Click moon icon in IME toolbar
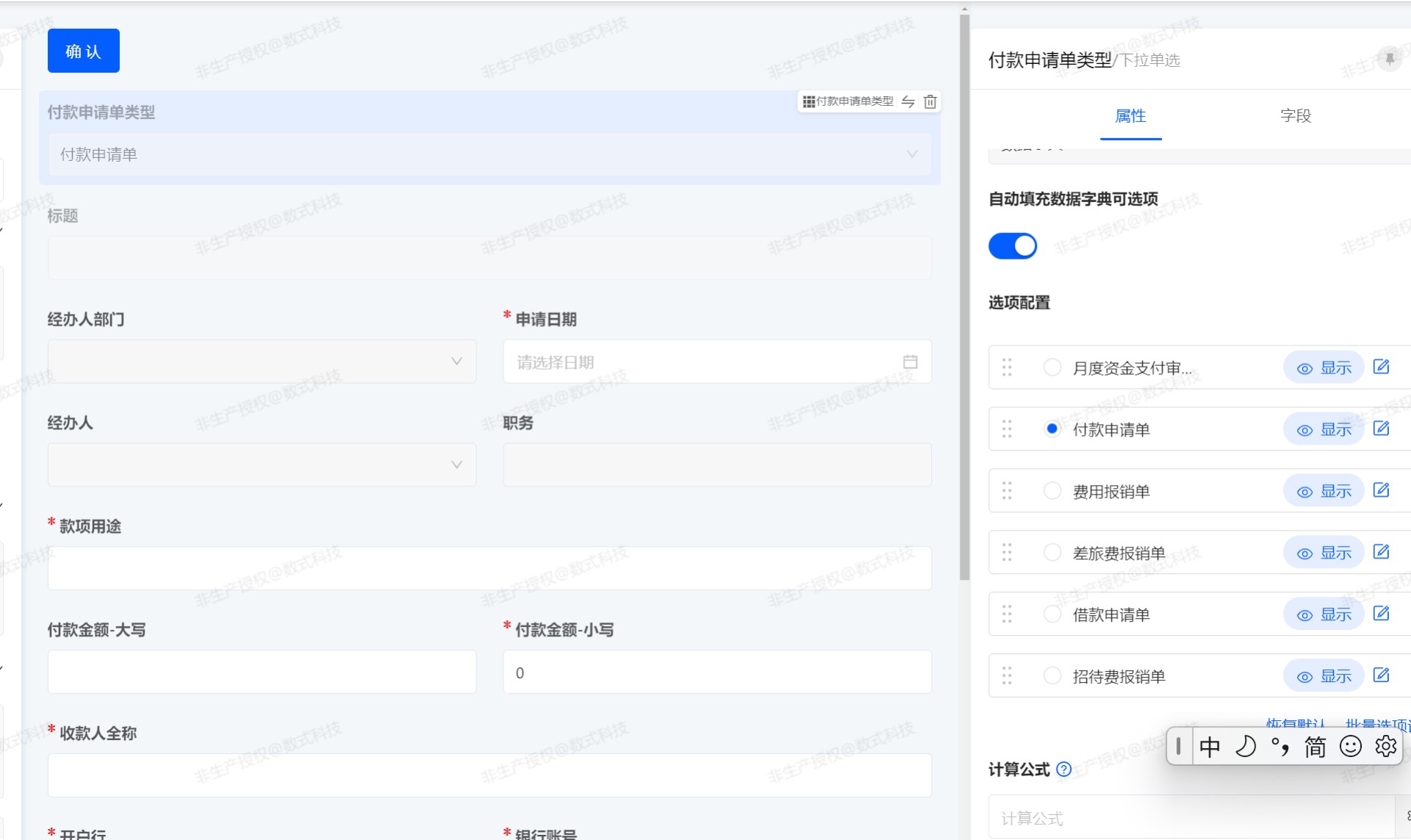This screenshot has height=840, width=1411. (1246, 747)
